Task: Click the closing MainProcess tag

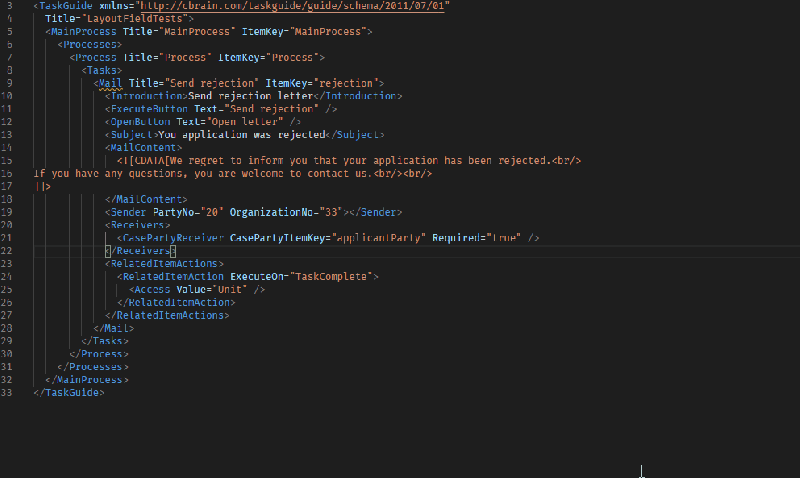Action: pyautogui.click(x=87, y=380)
